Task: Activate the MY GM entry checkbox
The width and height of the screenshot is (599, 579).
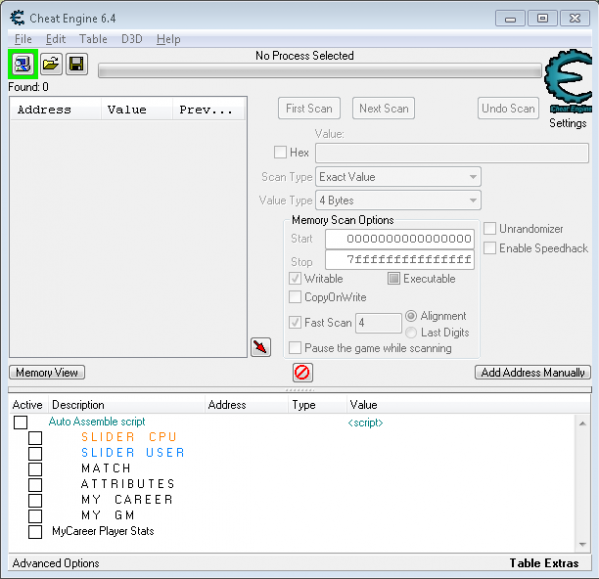Action: pyautogui.click(x=35, y=516)
